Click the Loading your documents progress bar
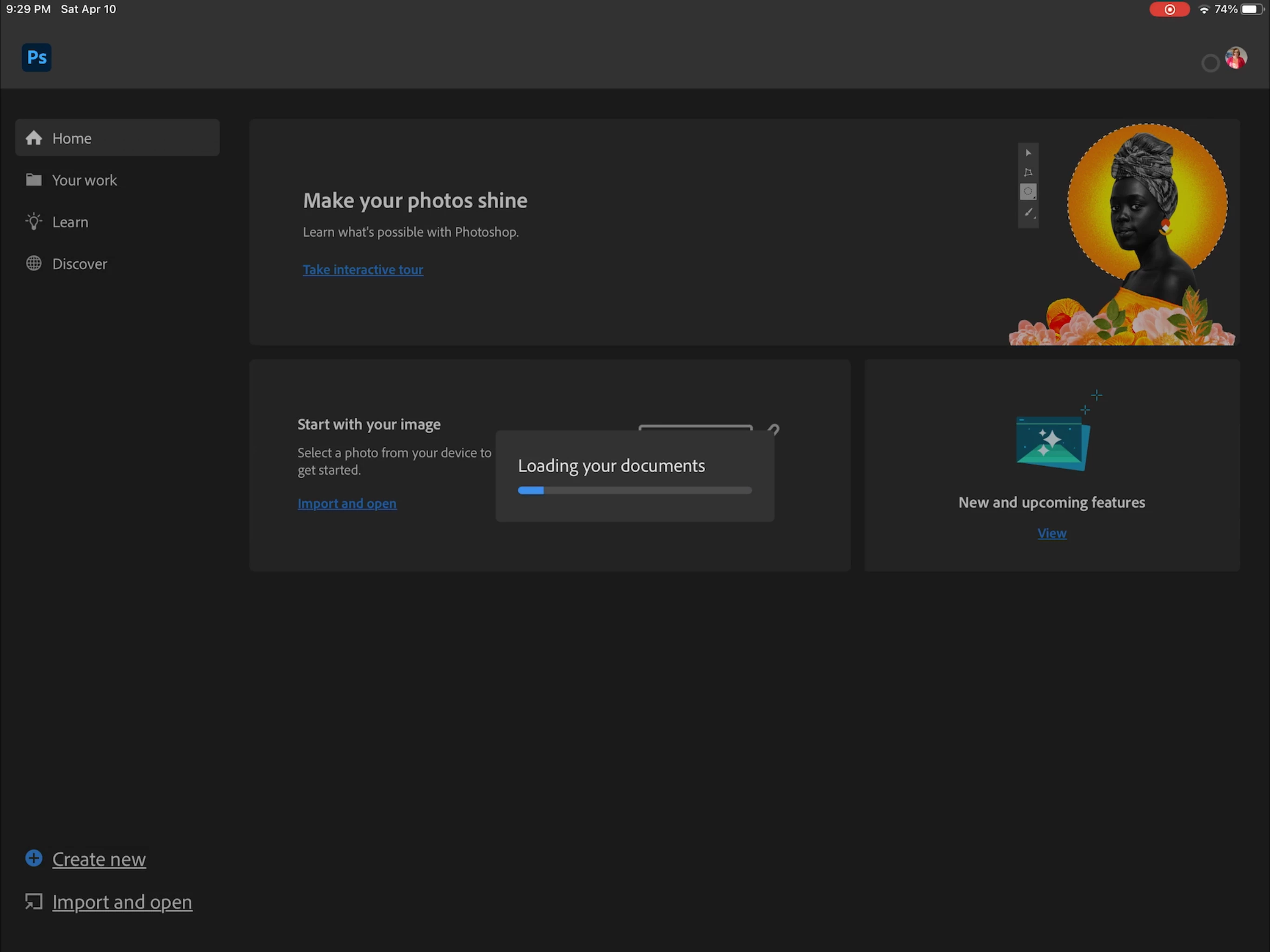The image size is (1270, 952). 635,490
